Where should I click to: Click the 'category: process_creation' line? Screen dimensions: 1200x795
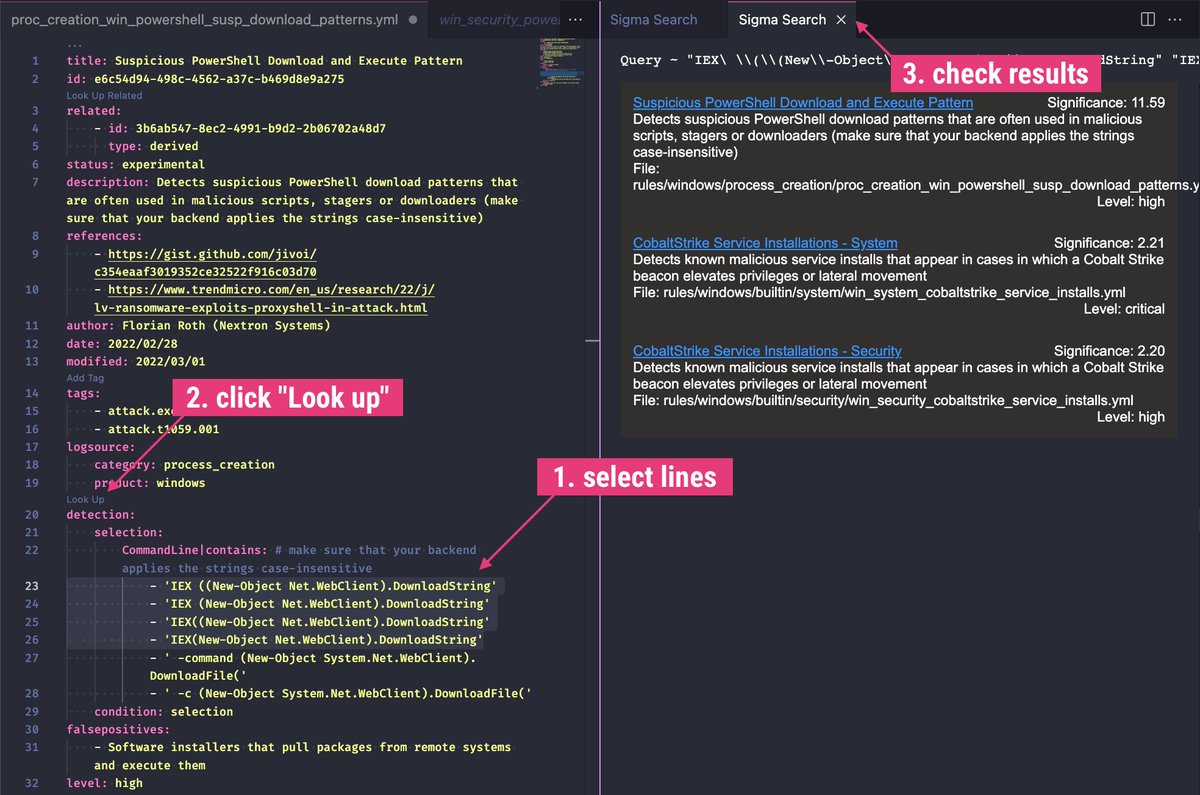(x=184, y=464)
